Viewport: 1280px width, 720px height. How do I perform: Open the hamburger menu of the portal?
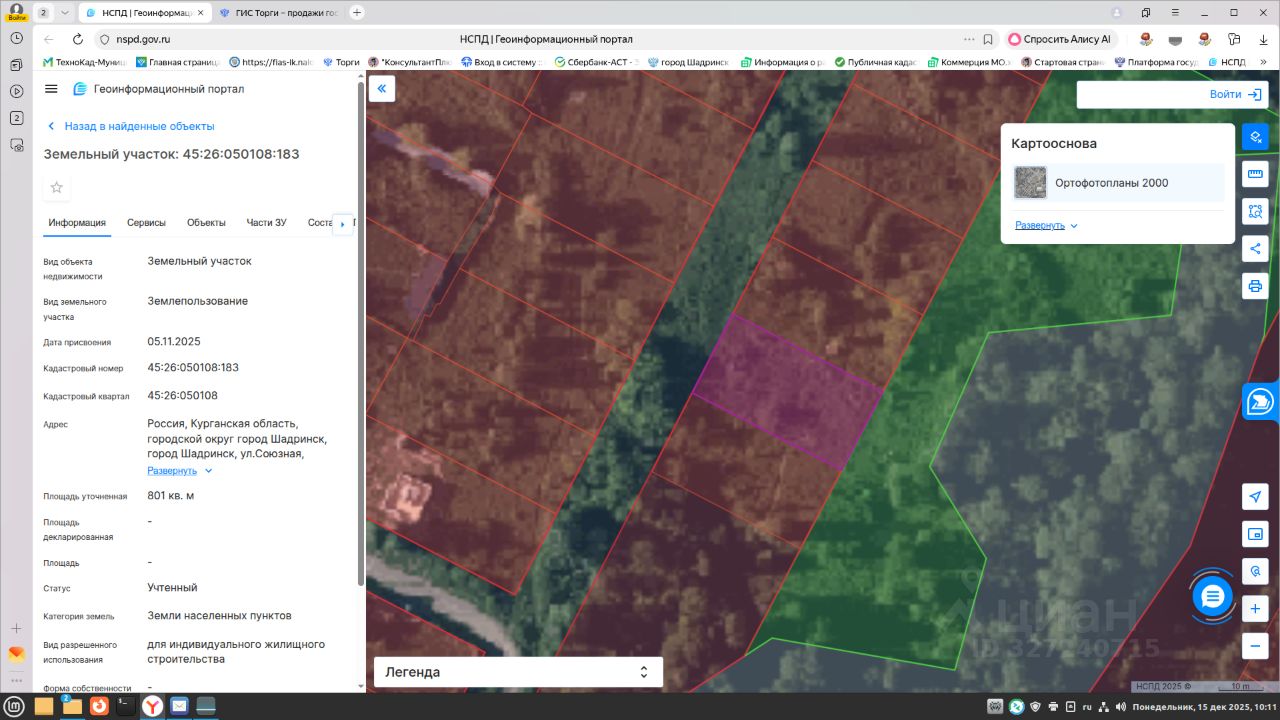52,89
